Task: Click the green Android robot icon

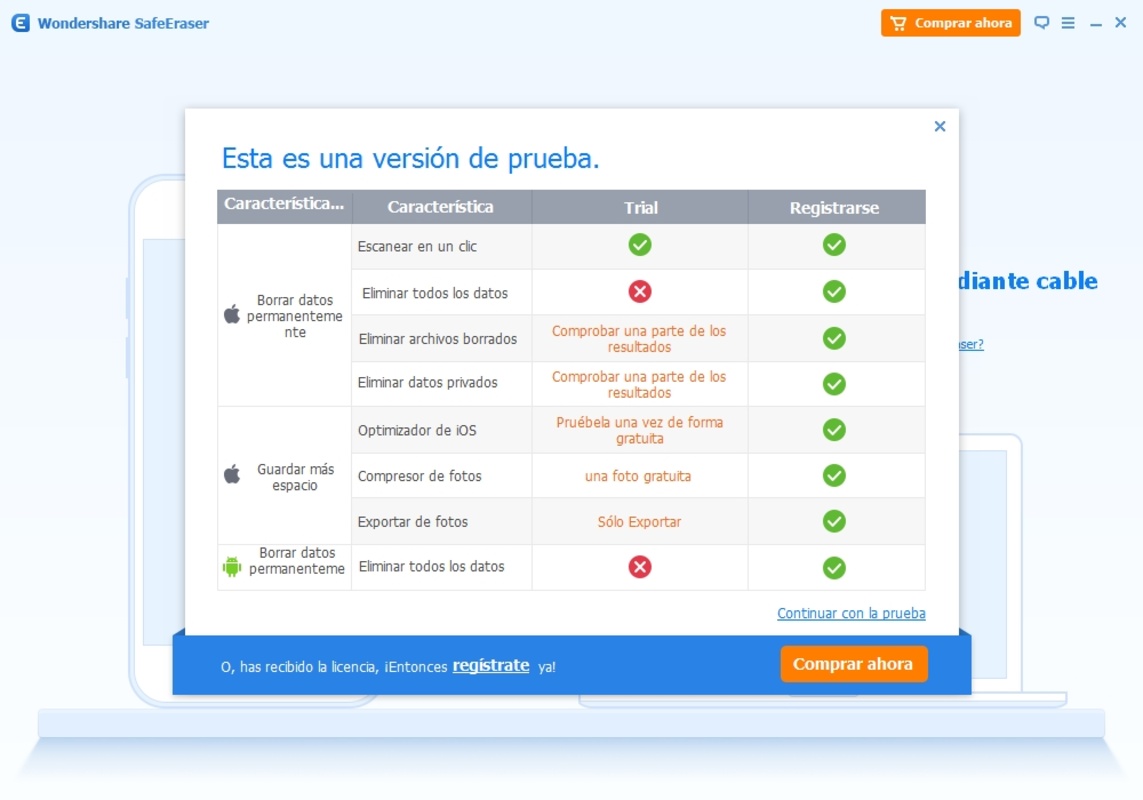Action: 232,566
